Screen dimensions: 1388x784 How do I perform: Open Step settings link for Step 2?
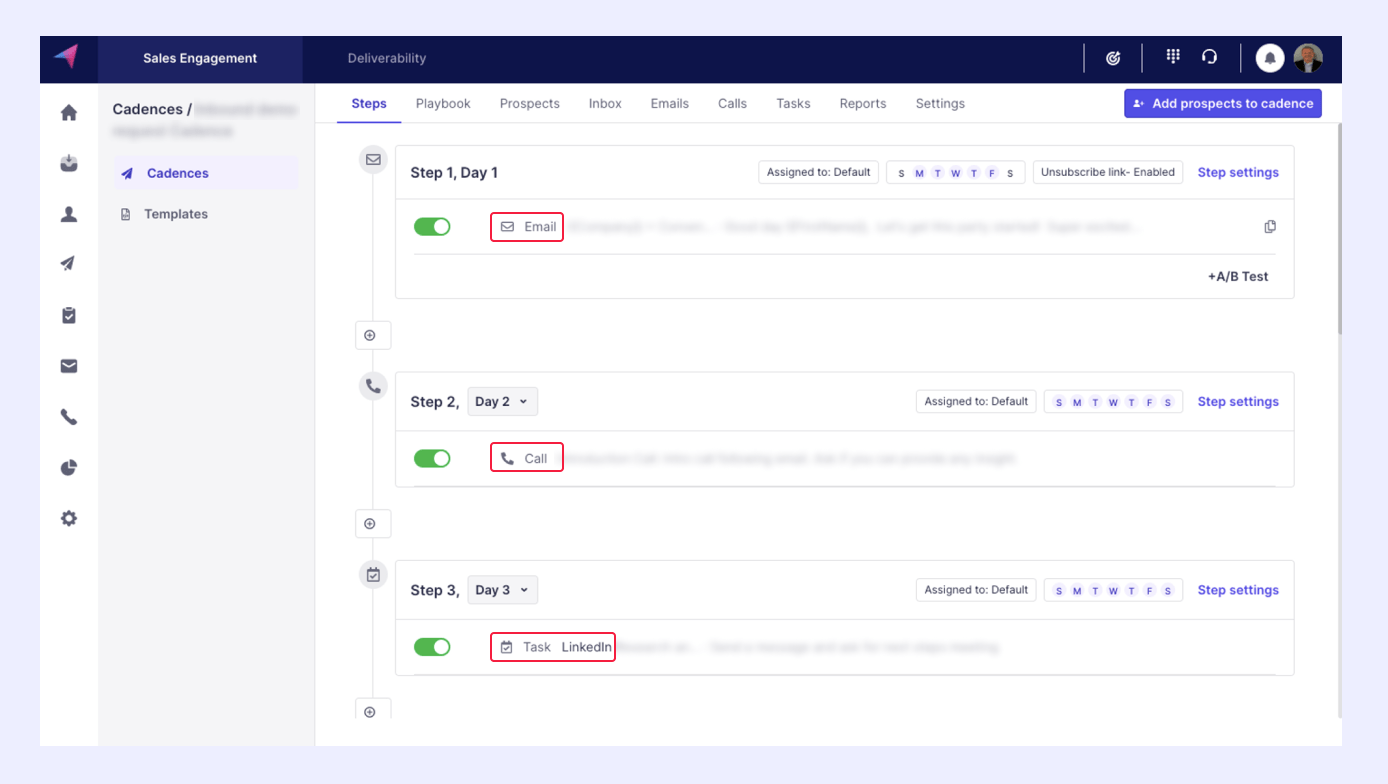(x=1238, y=402)
